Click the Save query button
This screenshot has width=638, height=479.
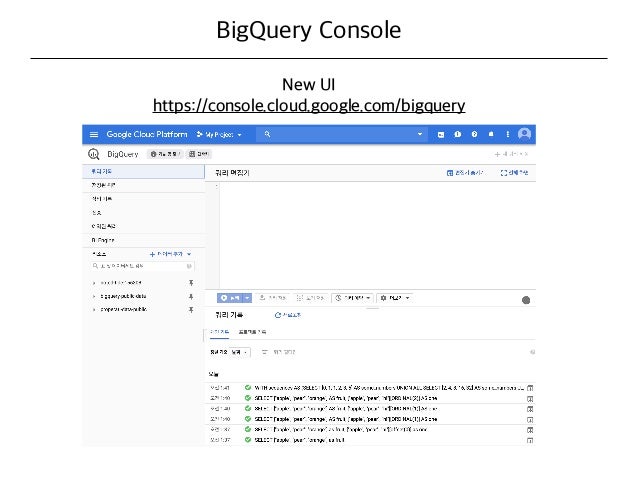point(273,298)
